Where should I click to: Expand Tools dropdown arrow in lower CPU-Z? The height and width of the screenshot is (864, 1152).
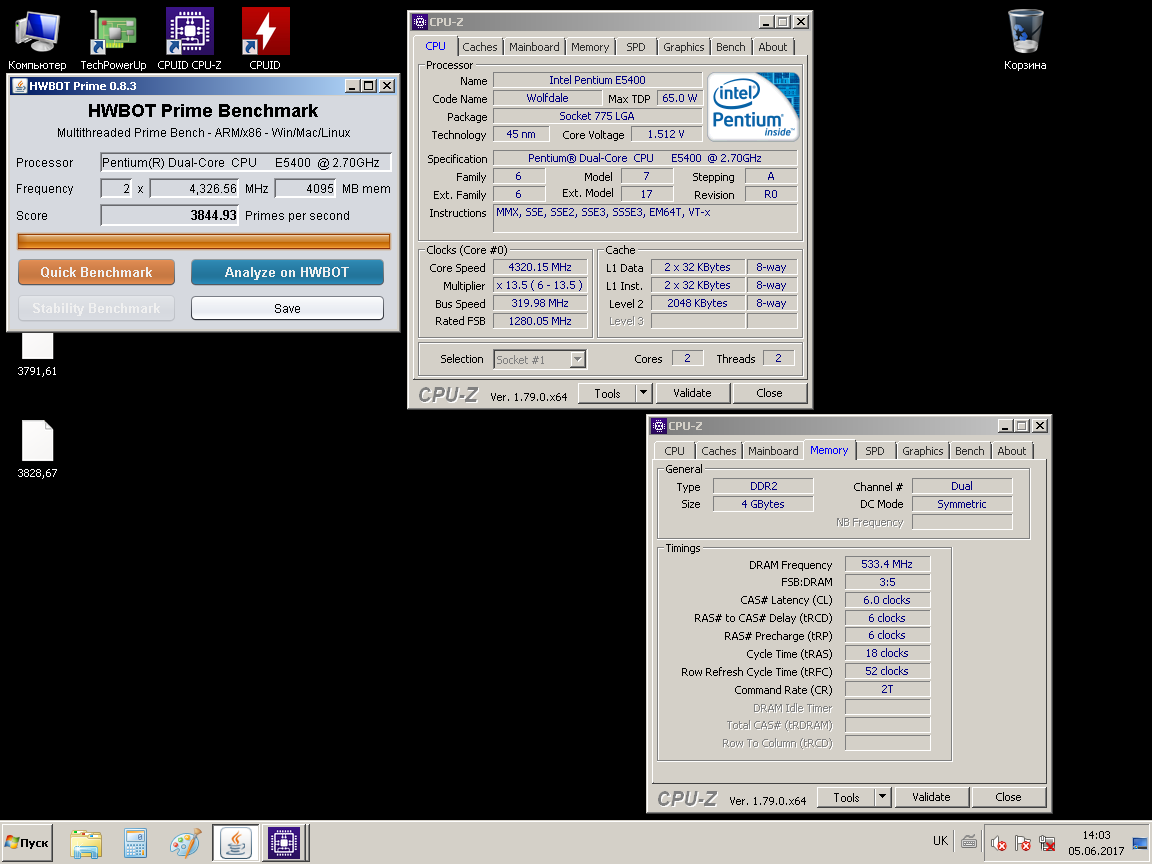click(x=882, y=797)
